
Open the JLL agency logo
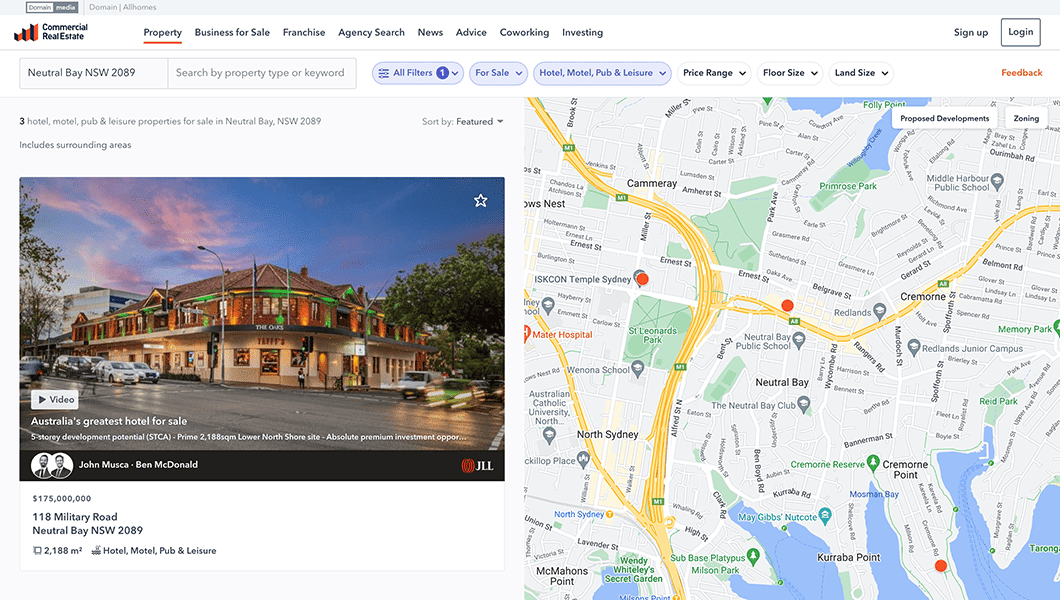click(477, 466)
